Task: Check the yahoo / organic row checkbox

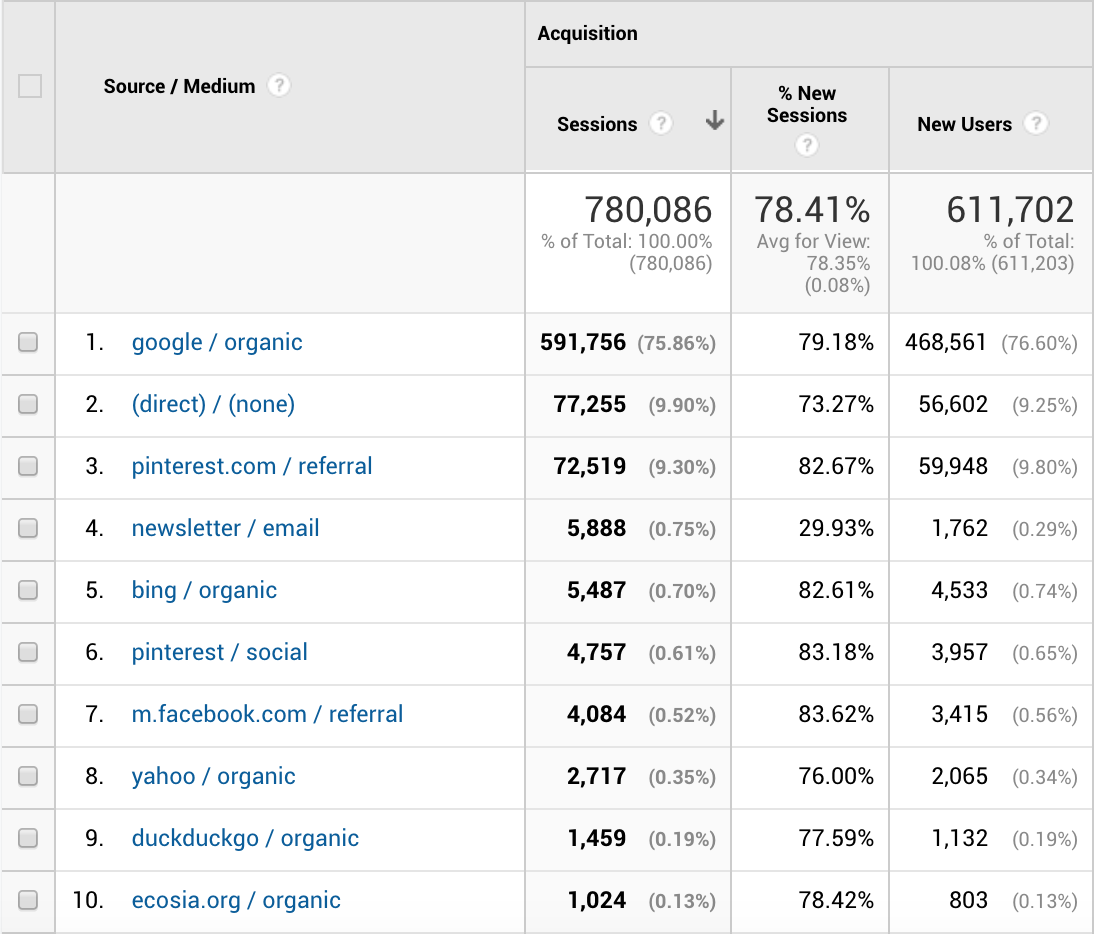Action: pos(28,776)
